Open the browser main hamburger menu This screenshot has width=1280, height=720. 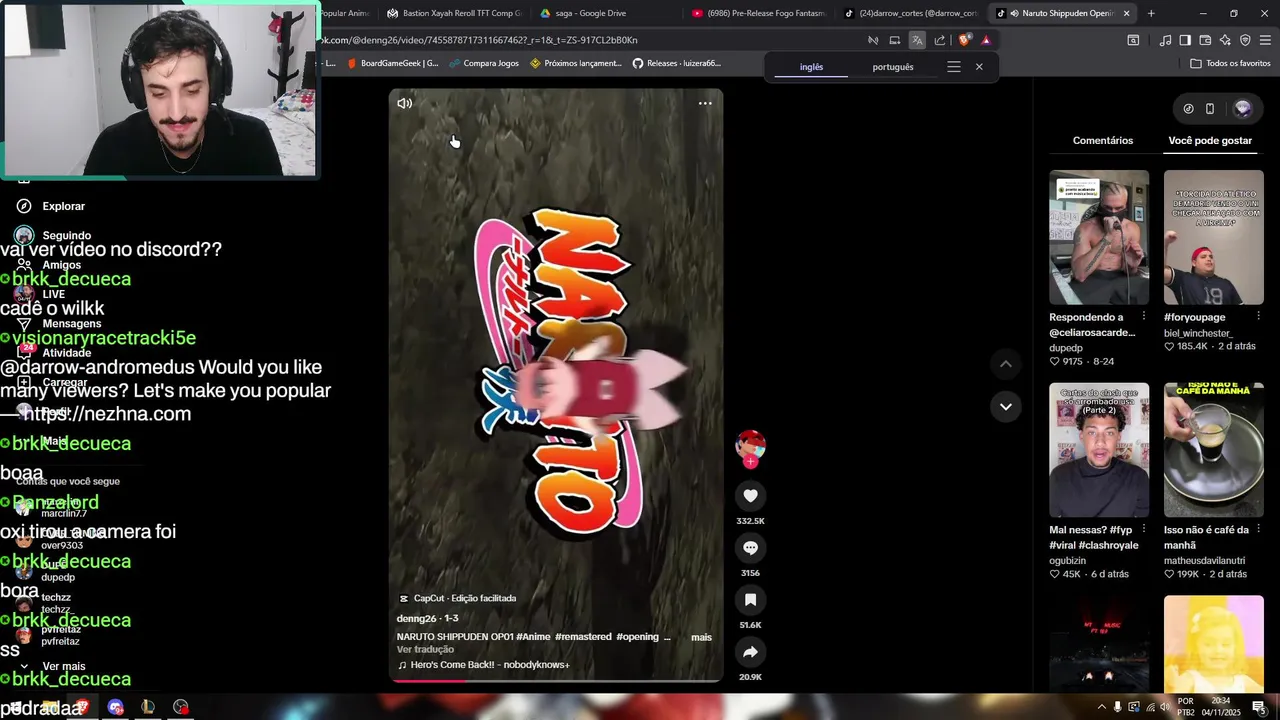point(1265,40)
